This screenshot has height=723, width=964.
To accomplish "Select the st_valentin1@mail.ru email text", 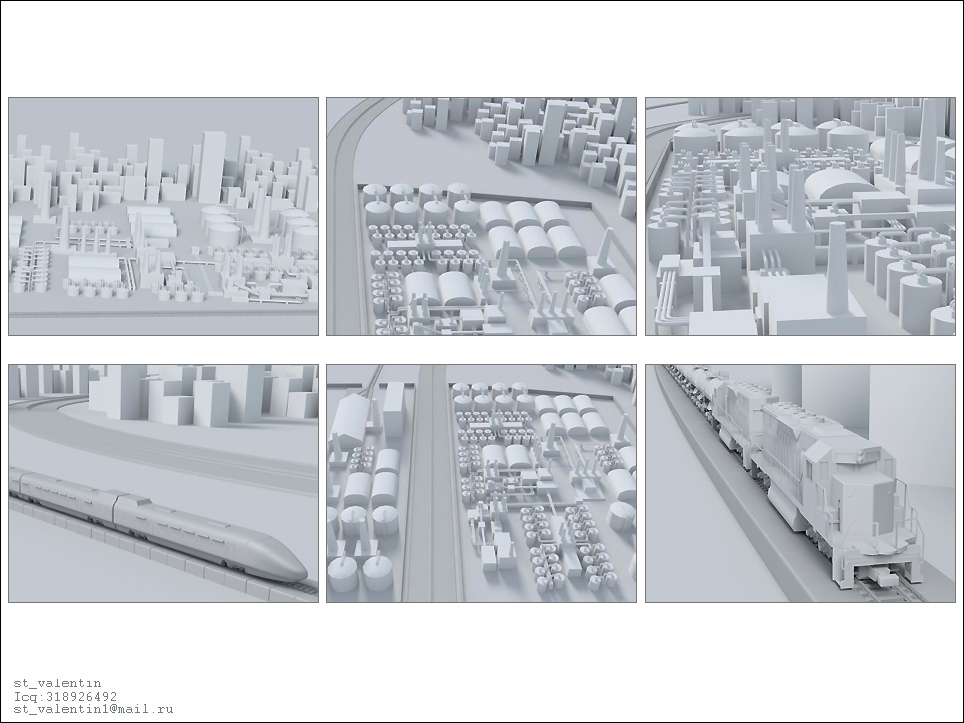I will pyautogui.click(x=93, y=709).
